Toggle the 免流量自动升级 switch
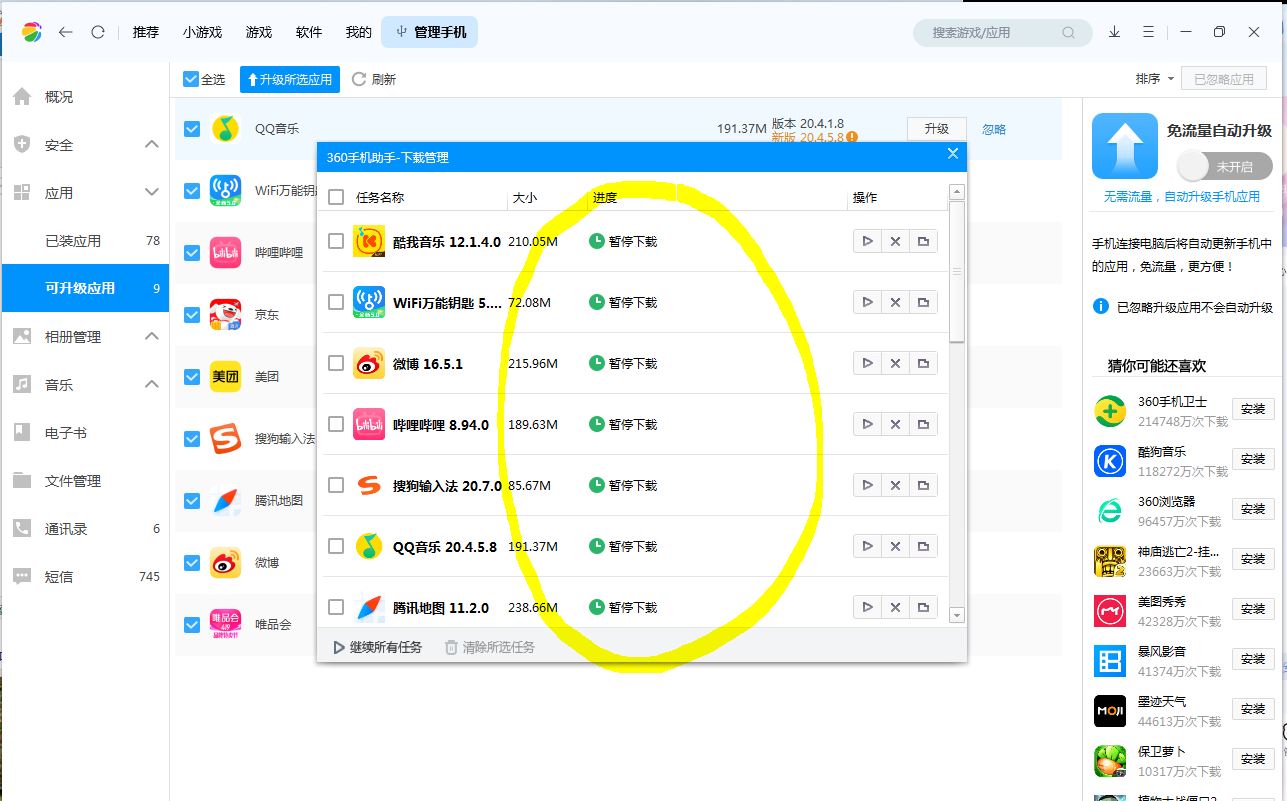The width and height of the screenshot is (1287, 801). coord(1225,166)
